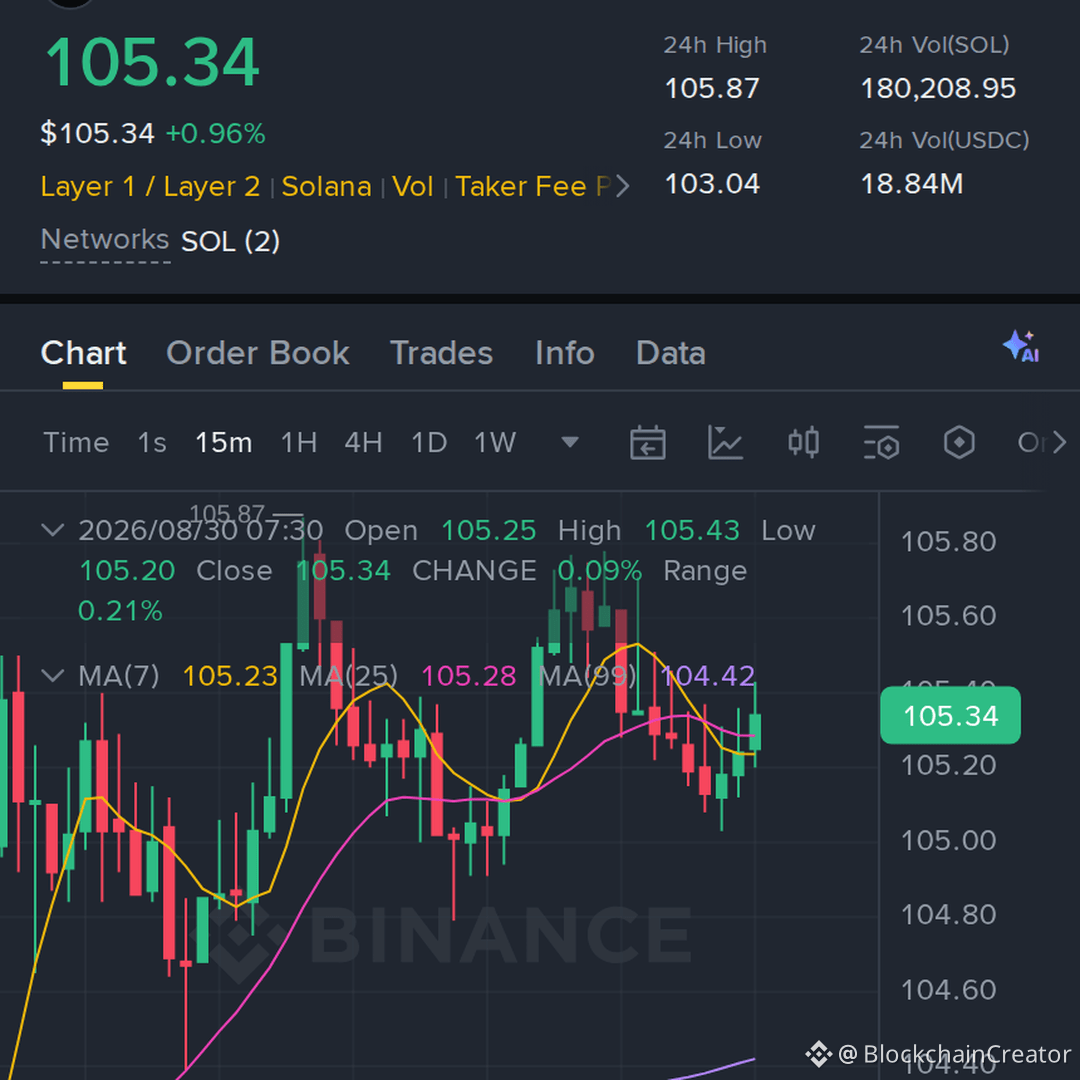Tap the large 105.34 current price
This screenshot has width=1080, height=1080.
point(152,63)
